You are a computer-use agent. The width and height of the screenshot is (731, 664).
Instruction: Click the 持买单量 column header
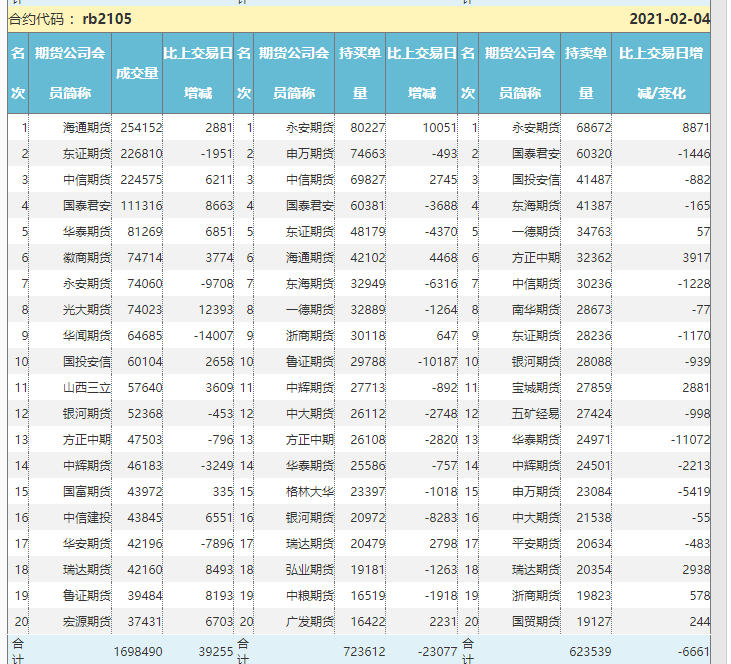(359, 73)
